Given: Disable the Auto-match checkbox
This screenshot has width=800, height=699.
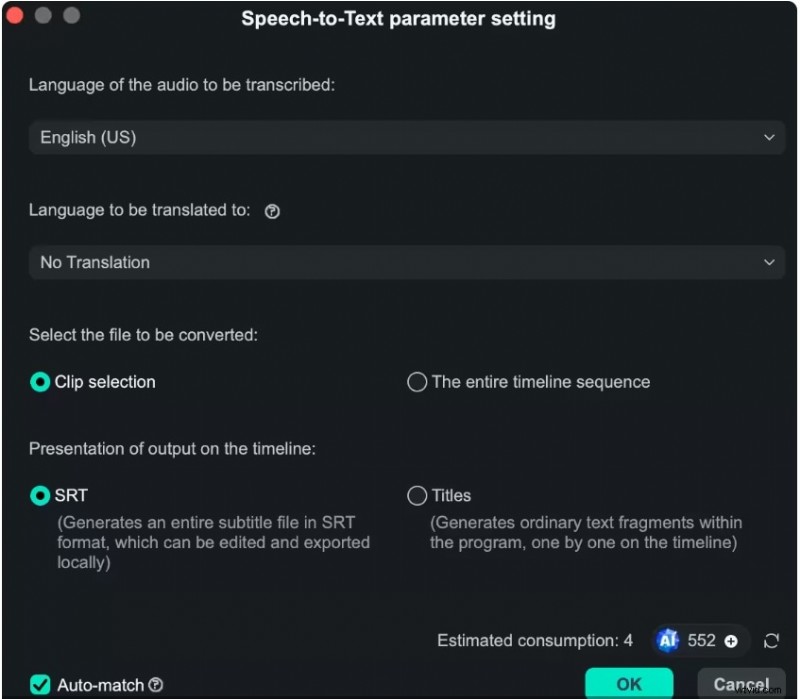Looking at the screenshot, I should point(40,685).
